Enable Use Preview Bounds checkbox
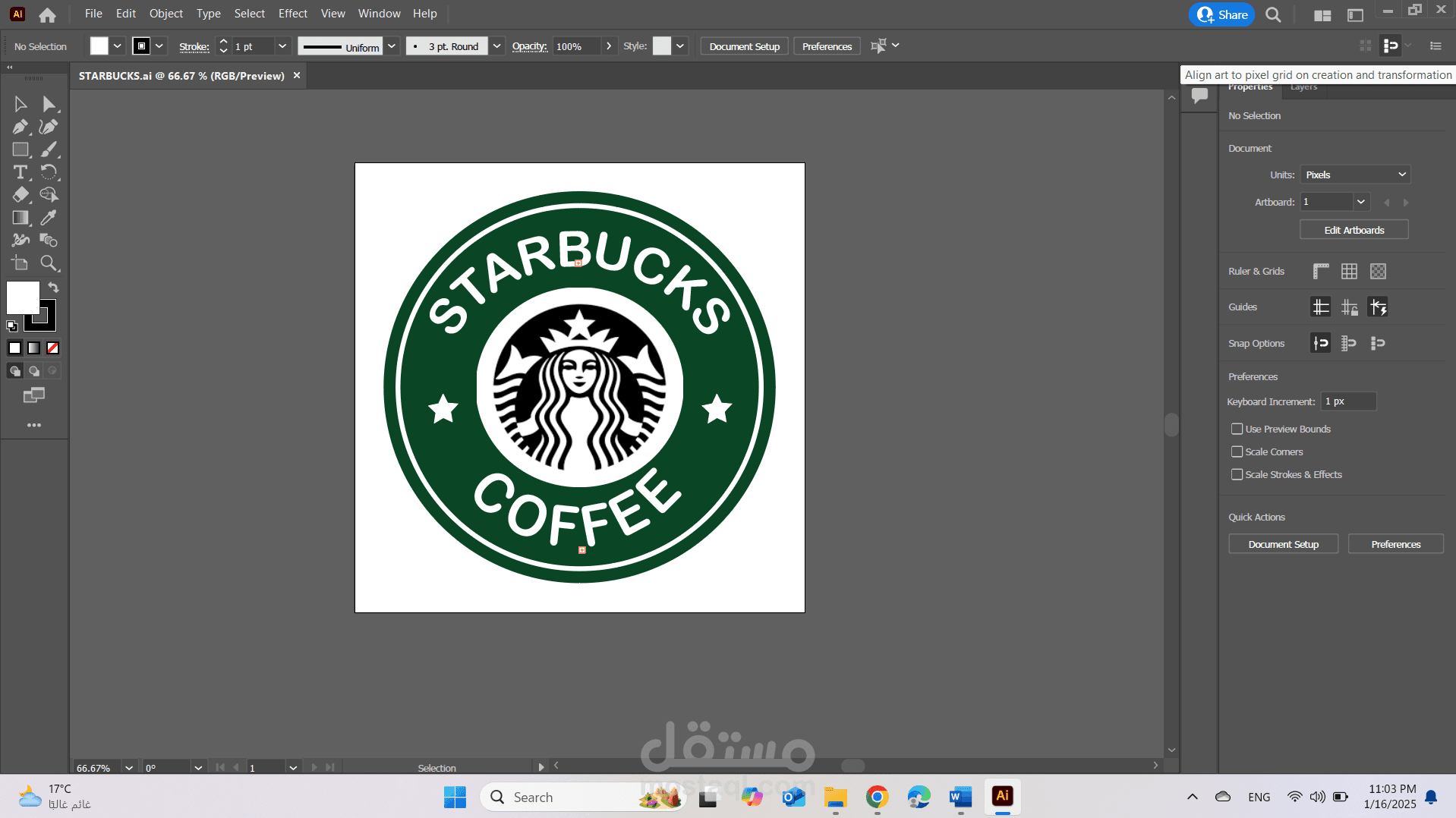The height and width of the screenshot is (818, 1456). tap(1237, 429)
